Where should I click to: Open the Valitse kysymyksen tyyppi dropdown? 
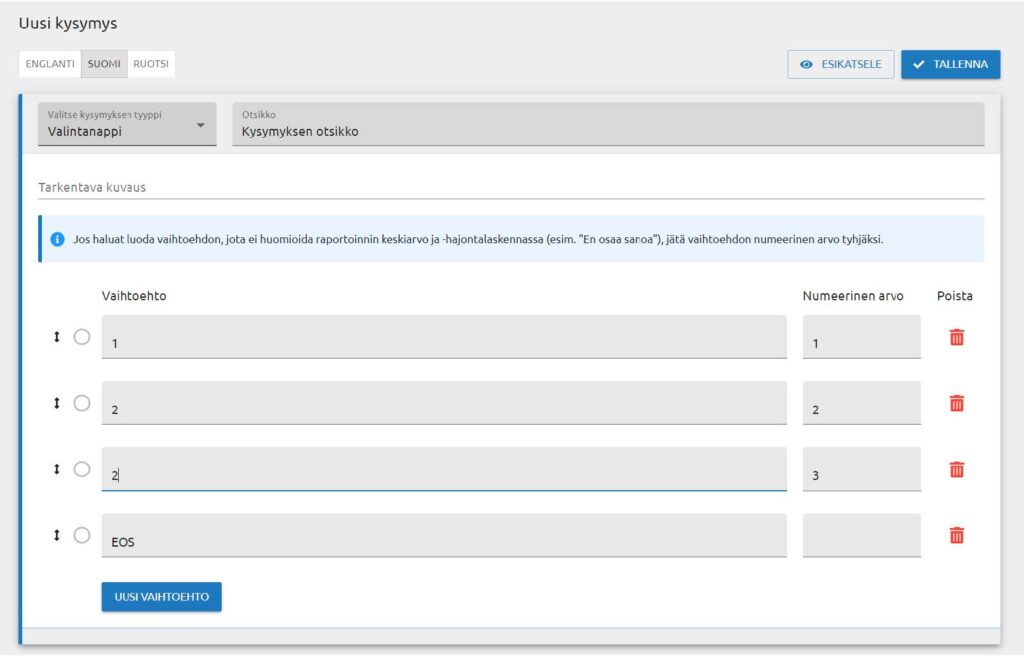127,124
